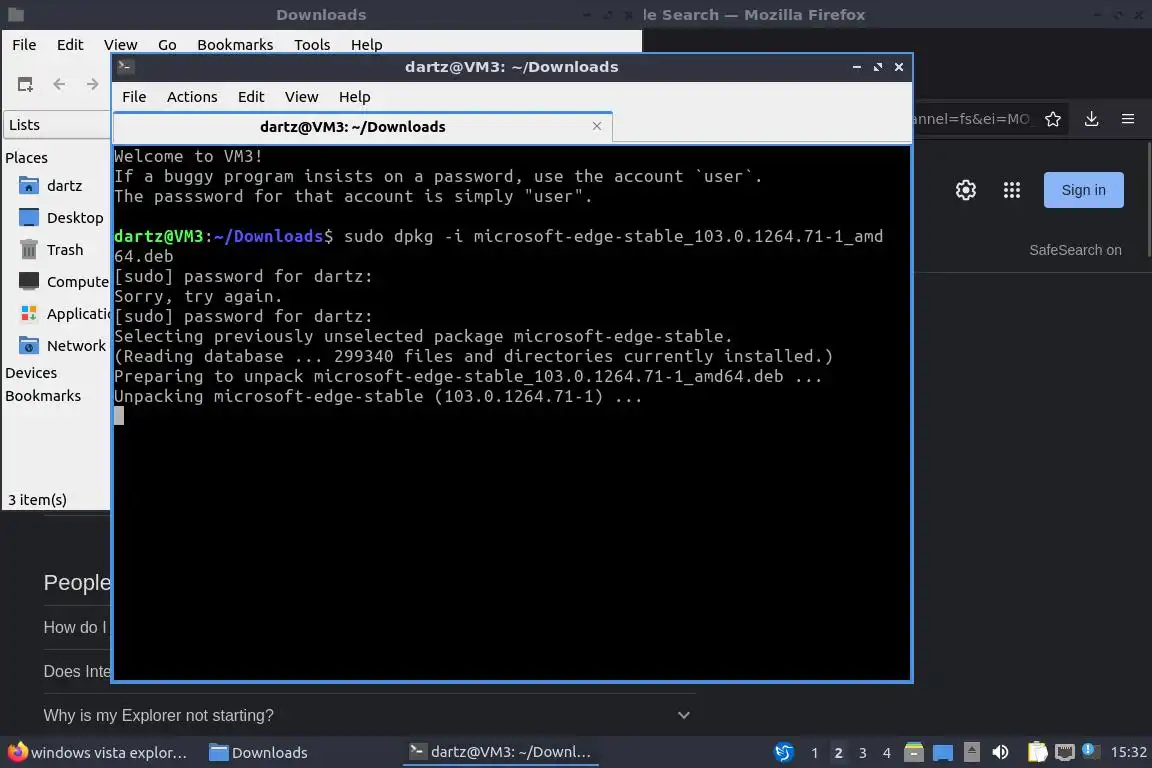Switch to workspace 4
Image resolution: width=1152 pixels, height=768 pixels.
(887, 753)
